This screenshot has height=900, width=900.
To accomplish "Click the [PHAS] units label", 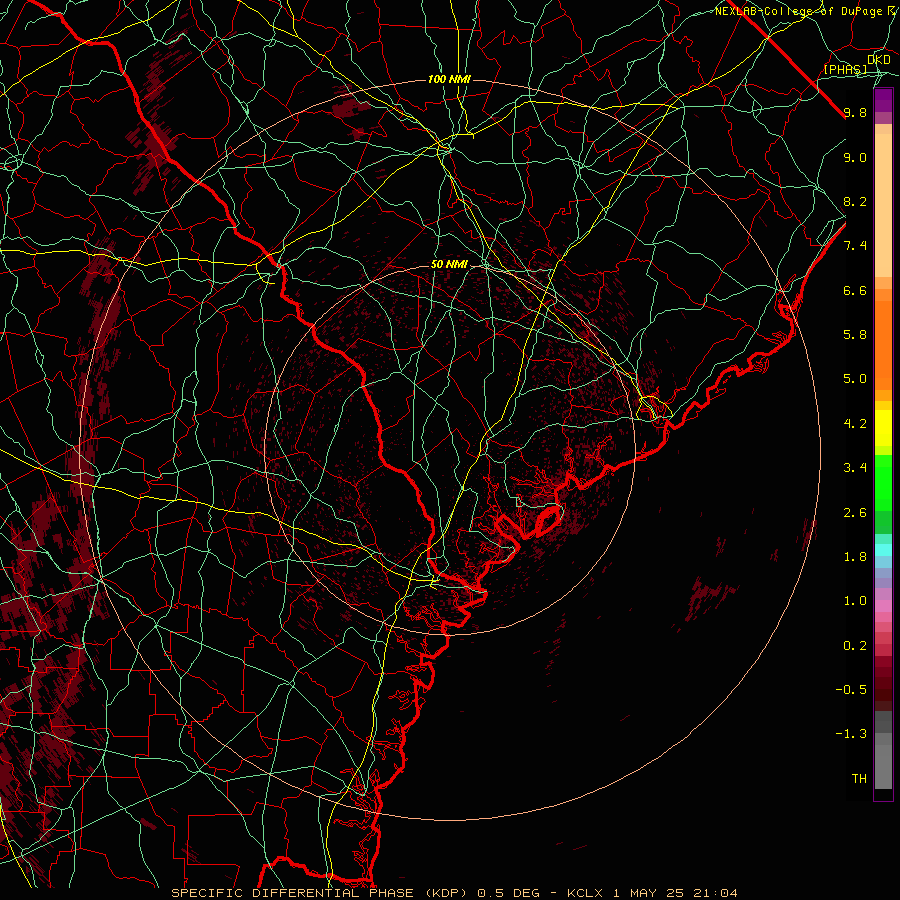I will click(x=845, y=69).
